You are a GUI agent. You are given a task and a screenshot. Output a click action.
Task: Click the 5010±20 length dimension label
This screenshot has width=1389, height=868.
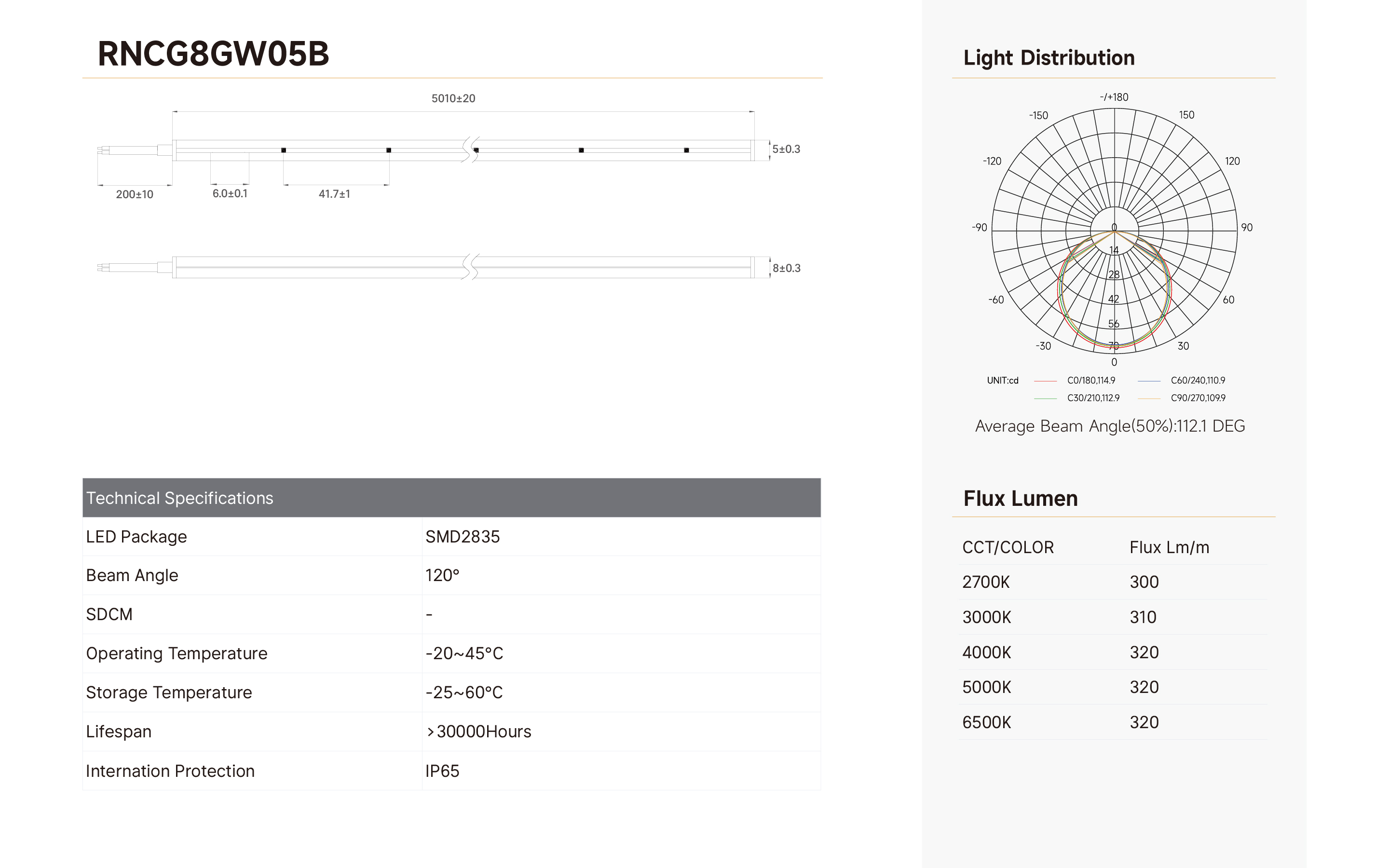[x=453, y=99]
